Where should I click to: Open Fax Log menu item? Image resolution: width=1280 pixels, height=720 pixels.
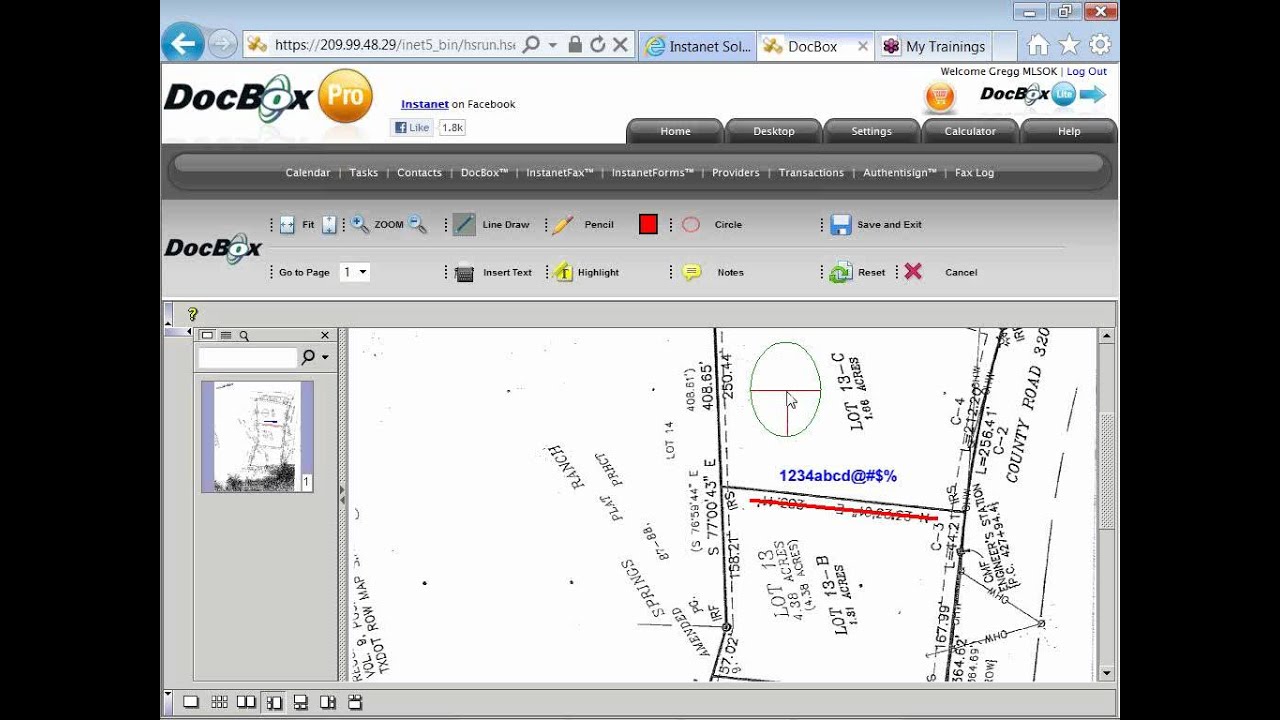[x=974, y=173]
